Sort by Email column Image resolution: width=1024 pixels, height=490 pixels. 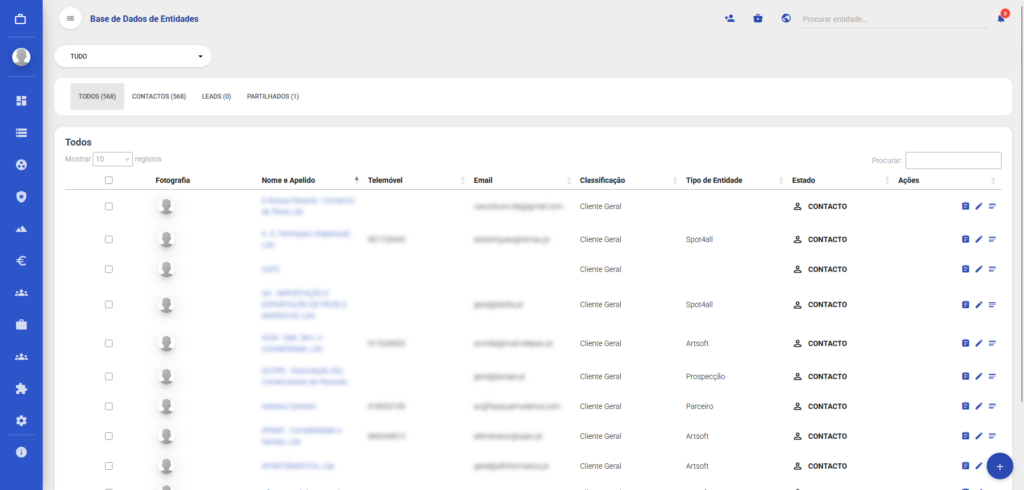[x=522, y=180]
